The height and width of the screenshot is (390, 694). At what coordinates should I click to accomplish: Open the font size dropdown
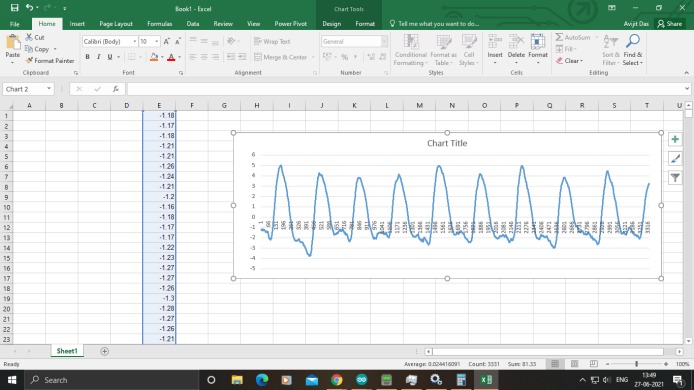click(x=157, y=41)
